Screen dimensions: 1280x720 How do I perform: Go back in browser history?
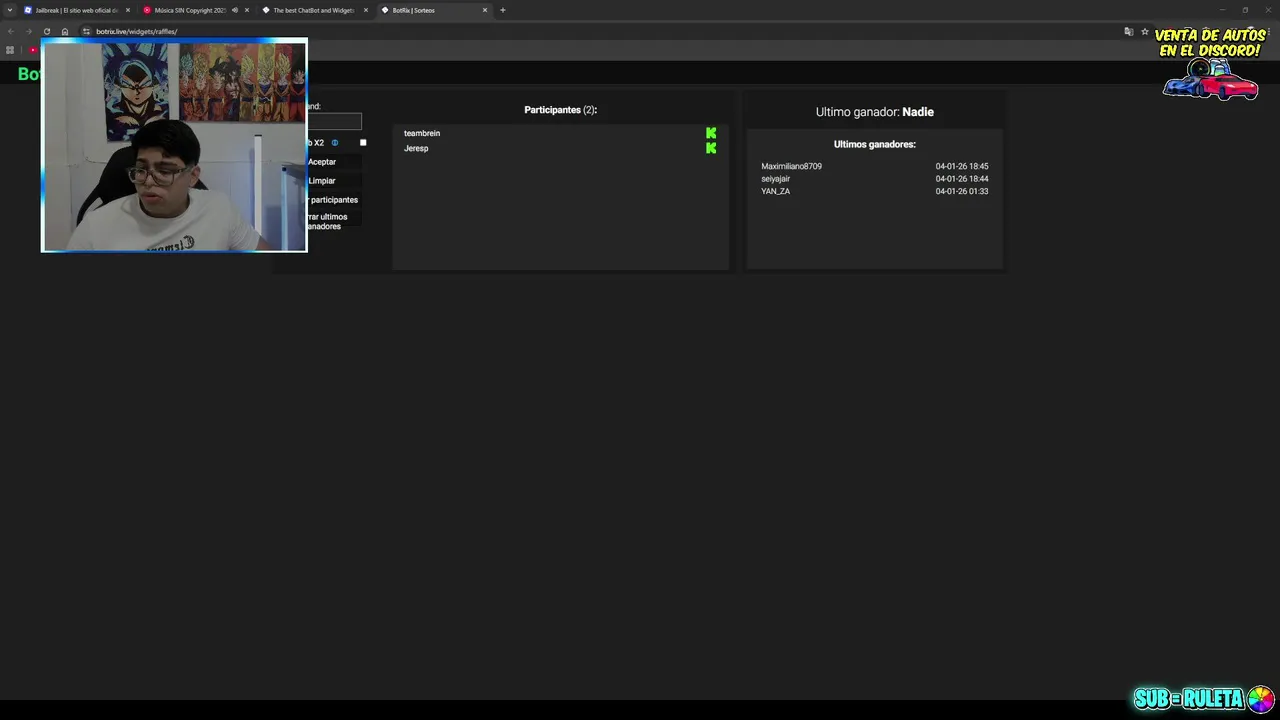point(11,31)
